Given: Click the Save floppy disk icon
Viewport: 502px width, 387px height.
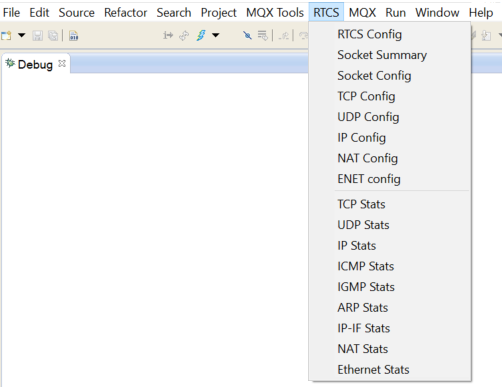Looking at the screenshot, I should 37,35.
